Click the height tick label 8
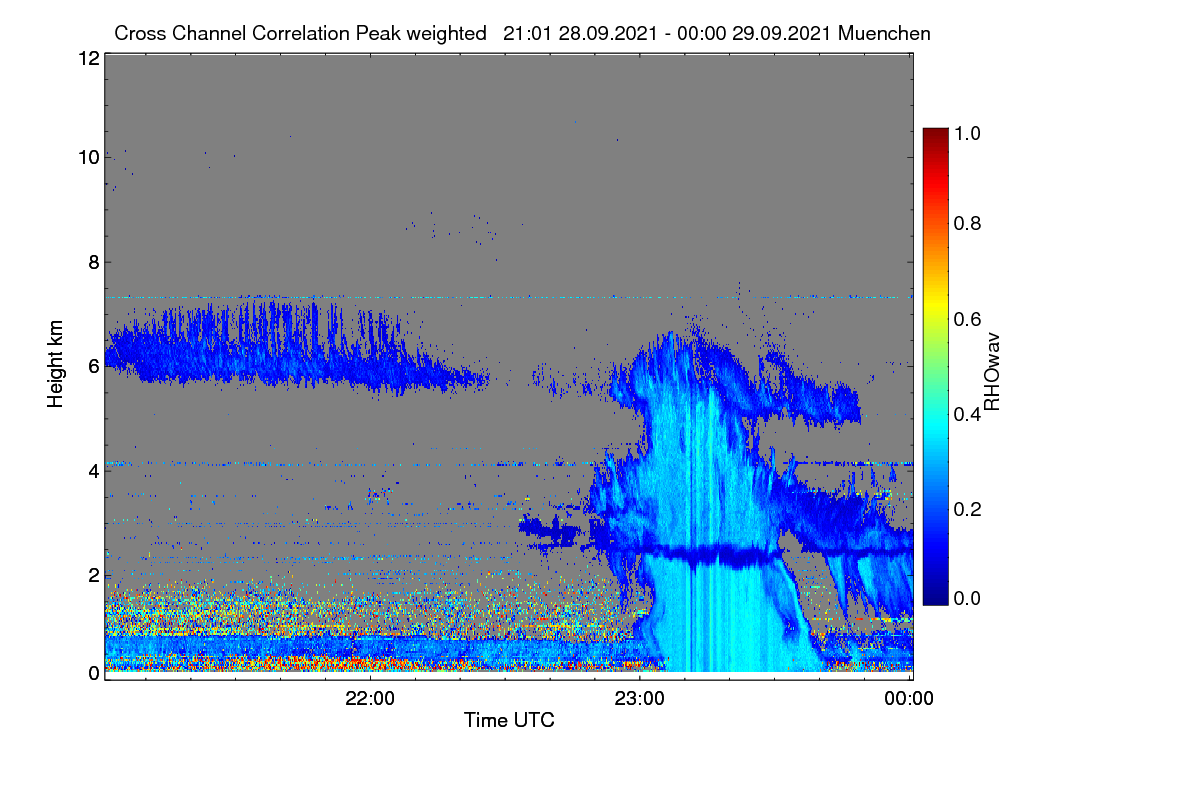Viewport: 1200px width, 800px height. click(x=93, y=262)
